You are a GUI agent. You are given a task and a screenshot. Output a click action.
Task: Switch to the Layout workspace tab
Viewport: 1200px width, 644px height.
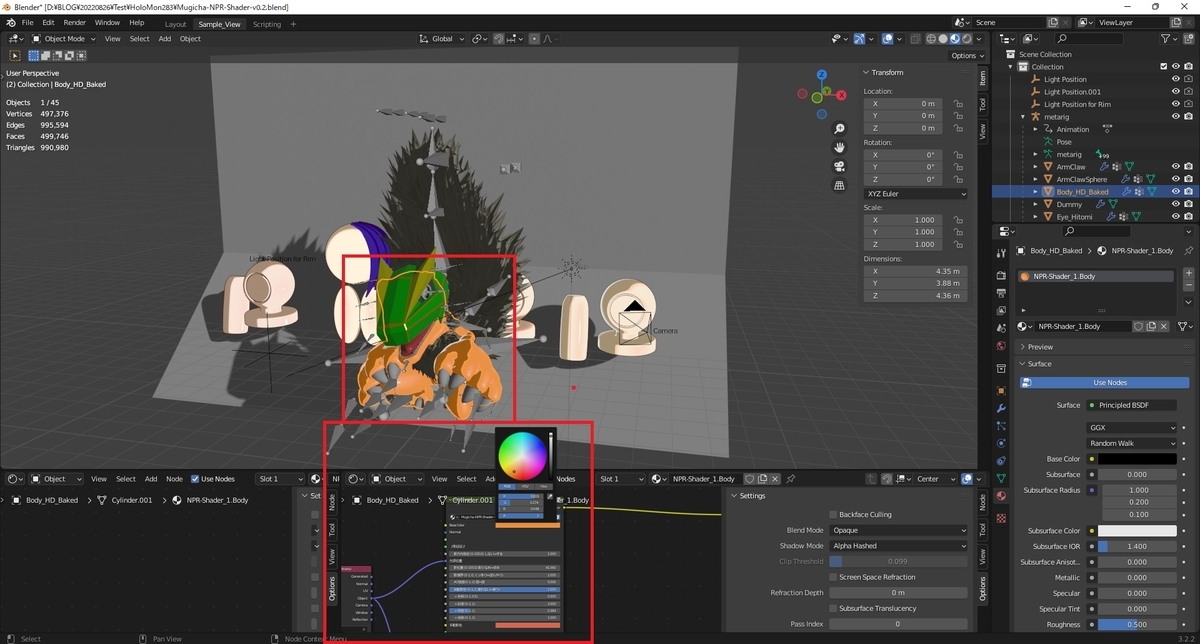(175, 23)
